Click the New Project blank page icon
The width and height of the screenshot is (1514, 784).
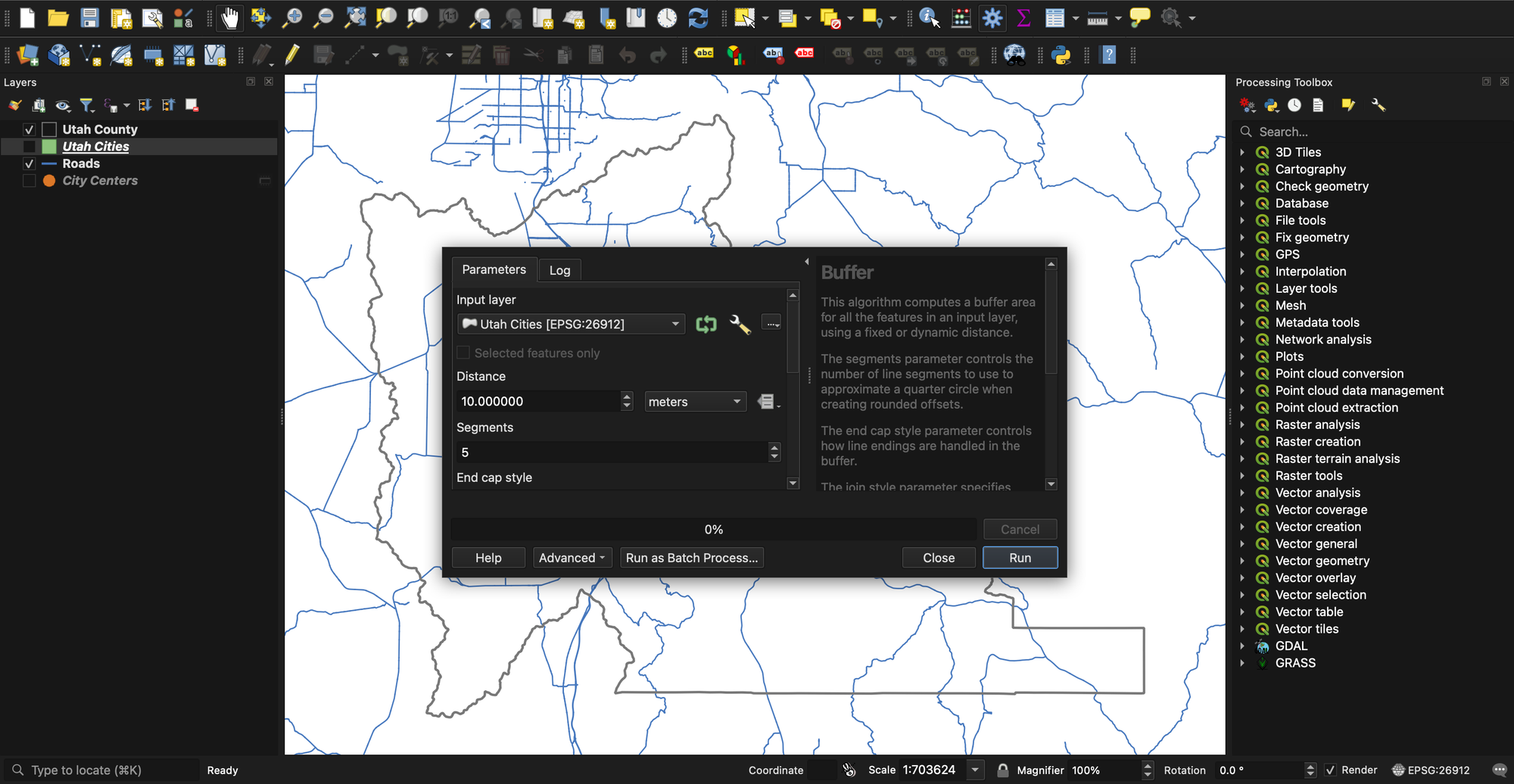[x=27, y=17]
